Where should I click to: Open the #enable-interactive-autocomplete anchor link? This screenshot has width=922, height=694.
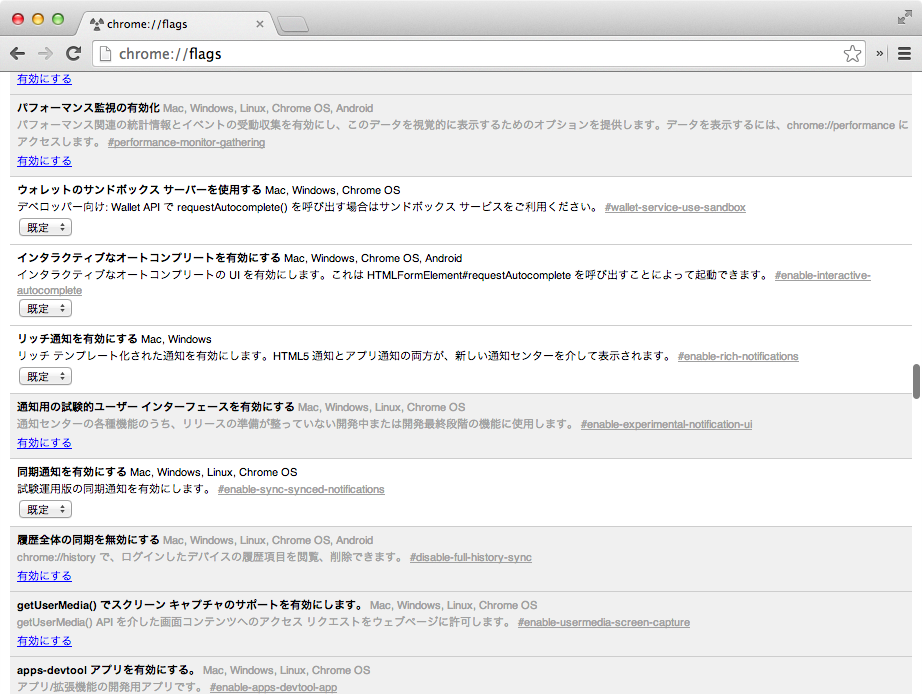(823, 275)
